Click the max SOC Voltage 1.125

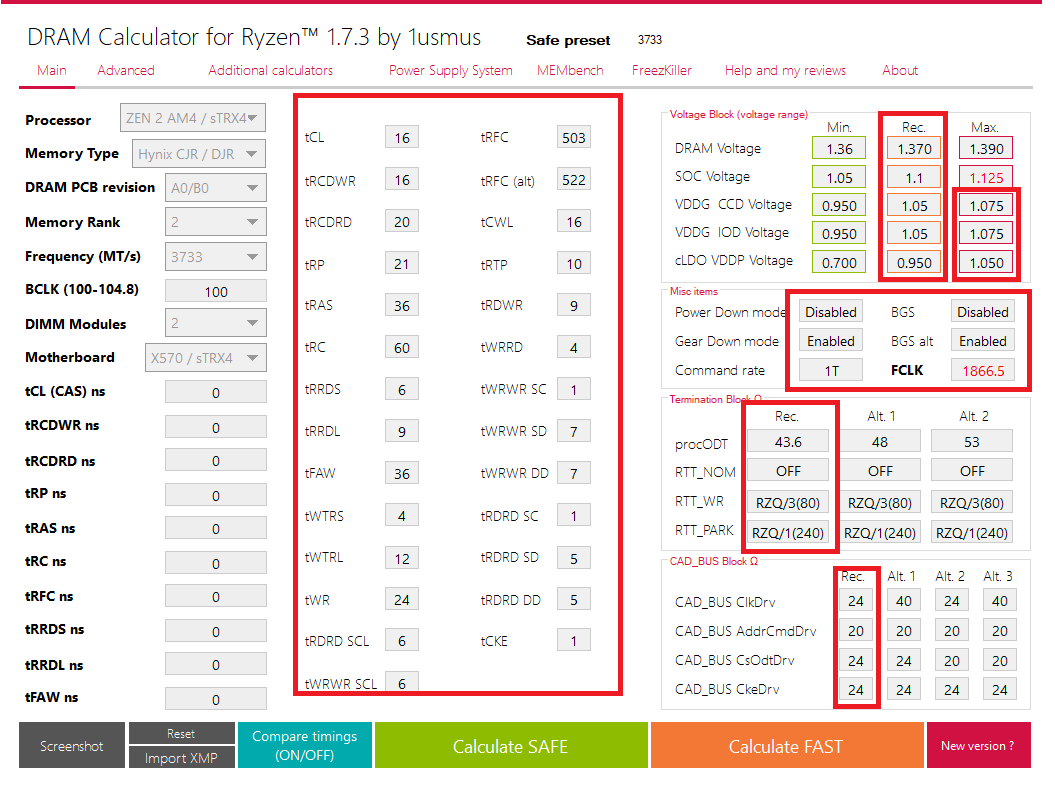[986, 178]
